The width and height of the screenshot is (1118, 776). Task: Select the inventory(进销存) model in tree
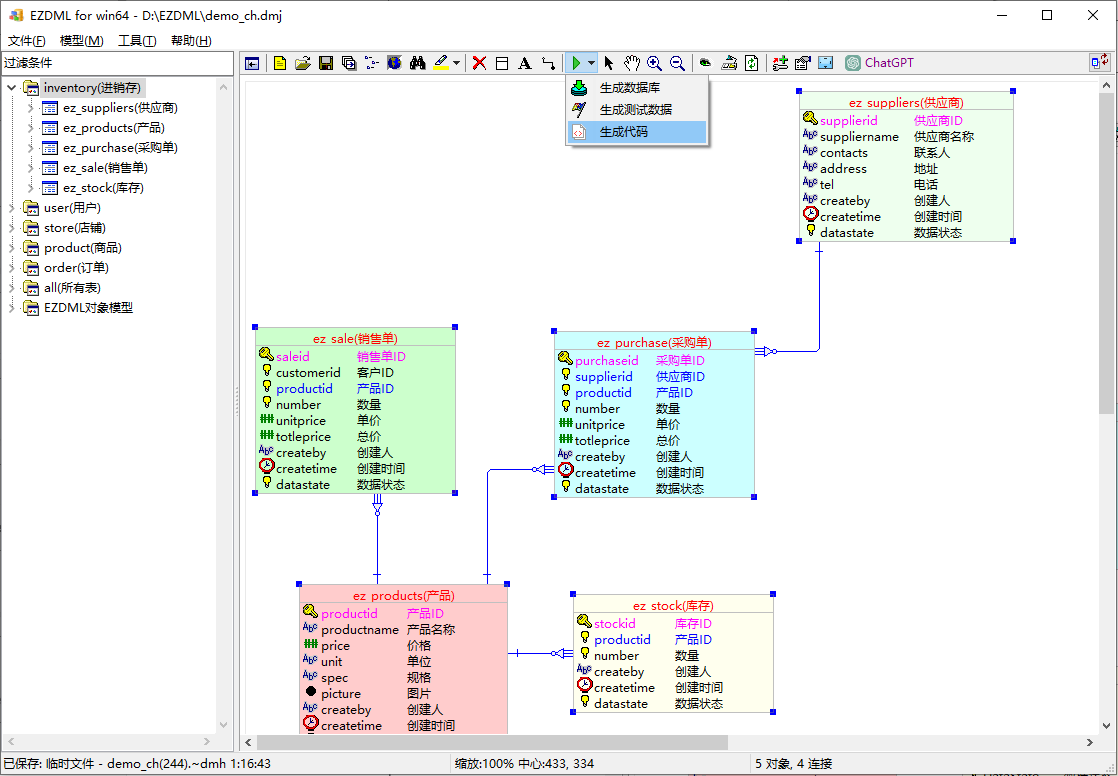click(x=92, y=88)
